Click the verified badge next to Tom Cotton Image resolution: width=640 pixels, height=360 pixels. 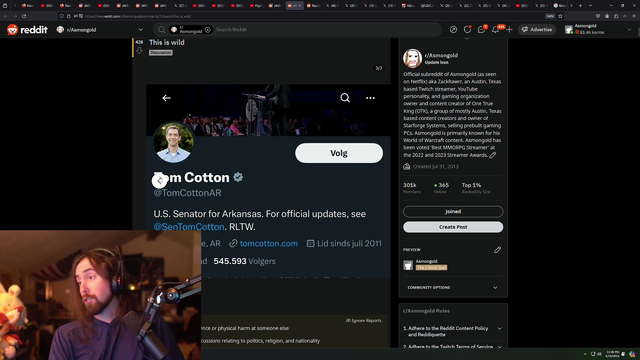(x=238, y=177)
